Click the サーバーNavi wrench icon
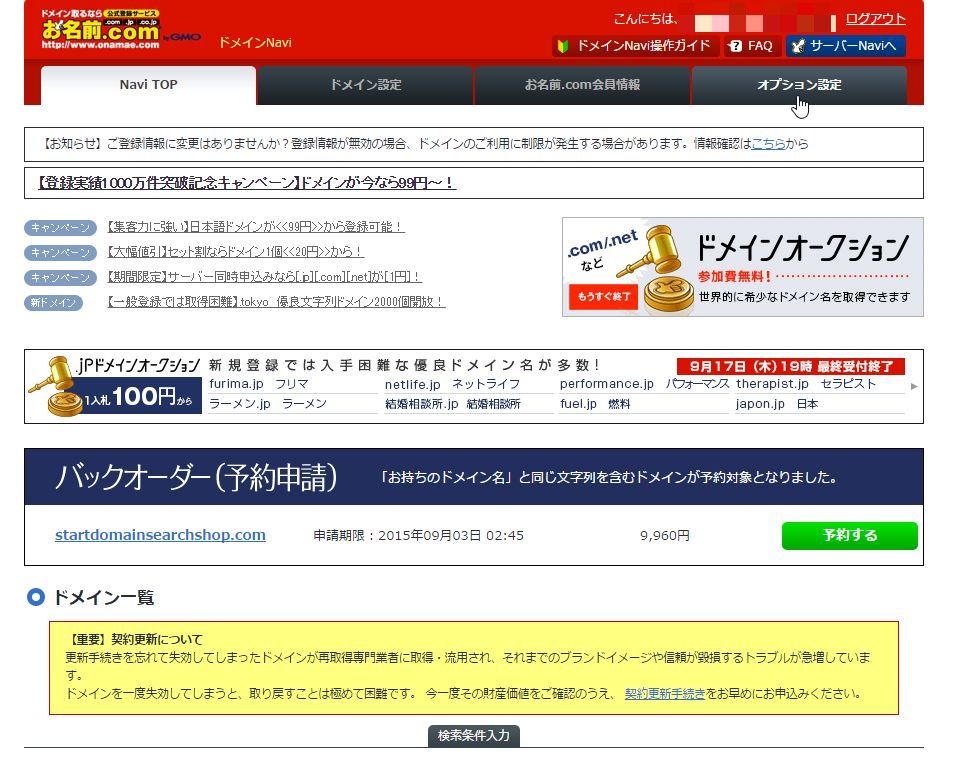 798,46
